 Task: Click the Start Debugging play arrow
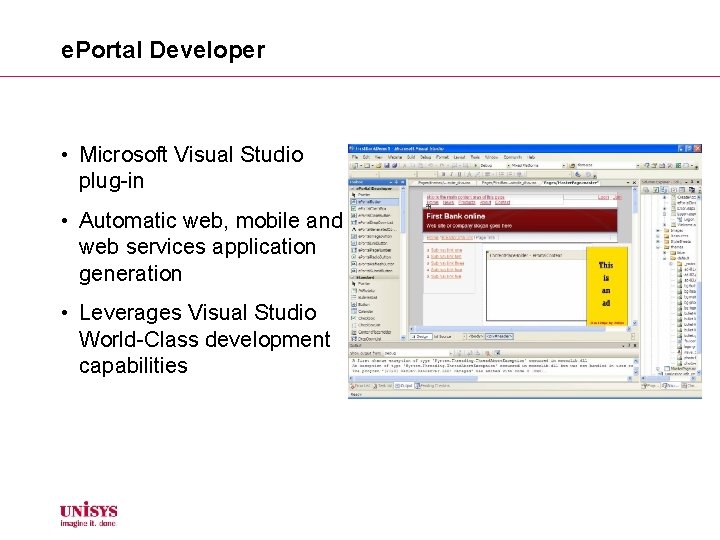pos(476,165)
